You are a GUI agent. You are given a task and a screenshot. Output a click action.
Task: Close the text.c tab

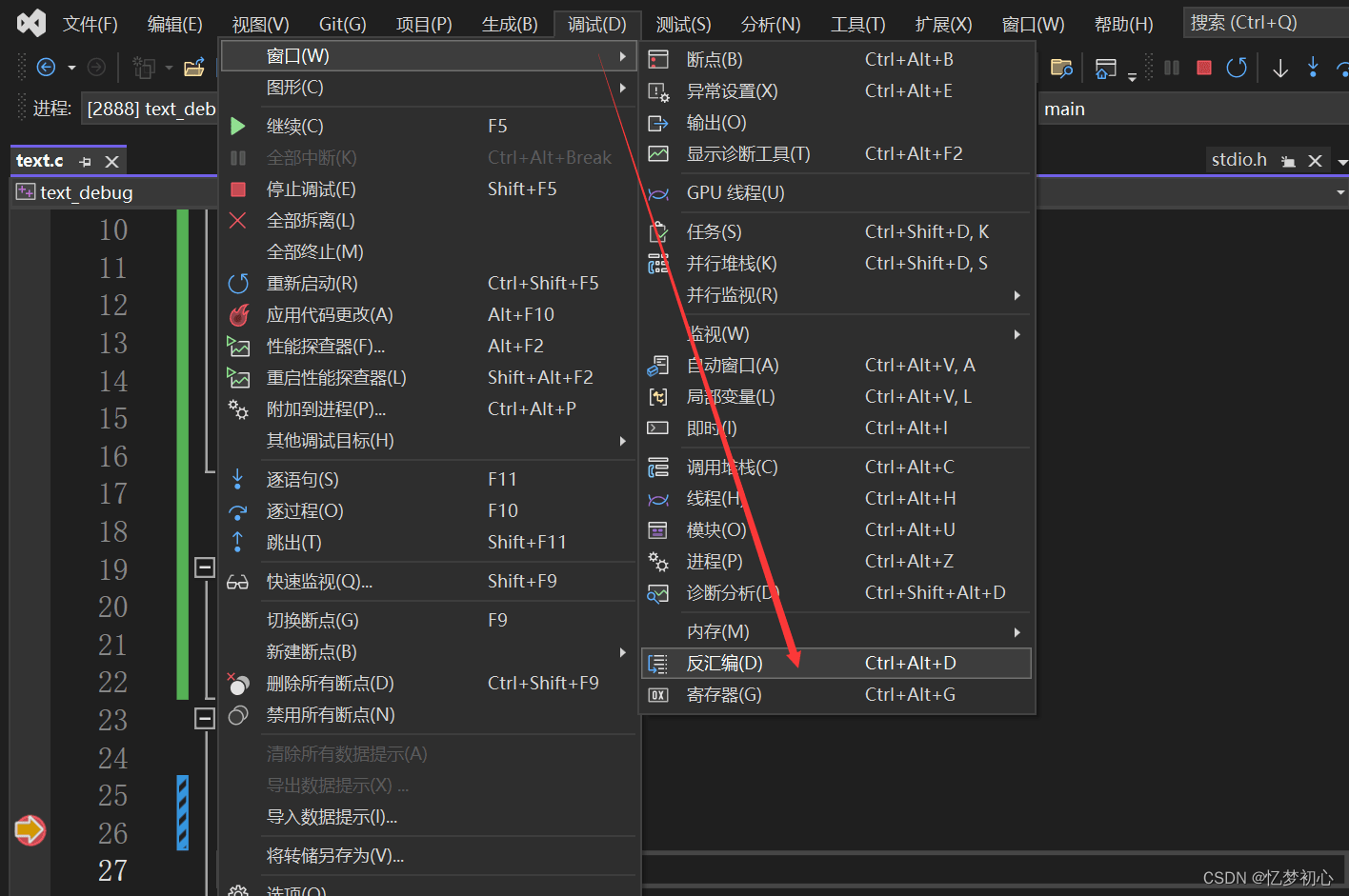click(x=111, y=162)
